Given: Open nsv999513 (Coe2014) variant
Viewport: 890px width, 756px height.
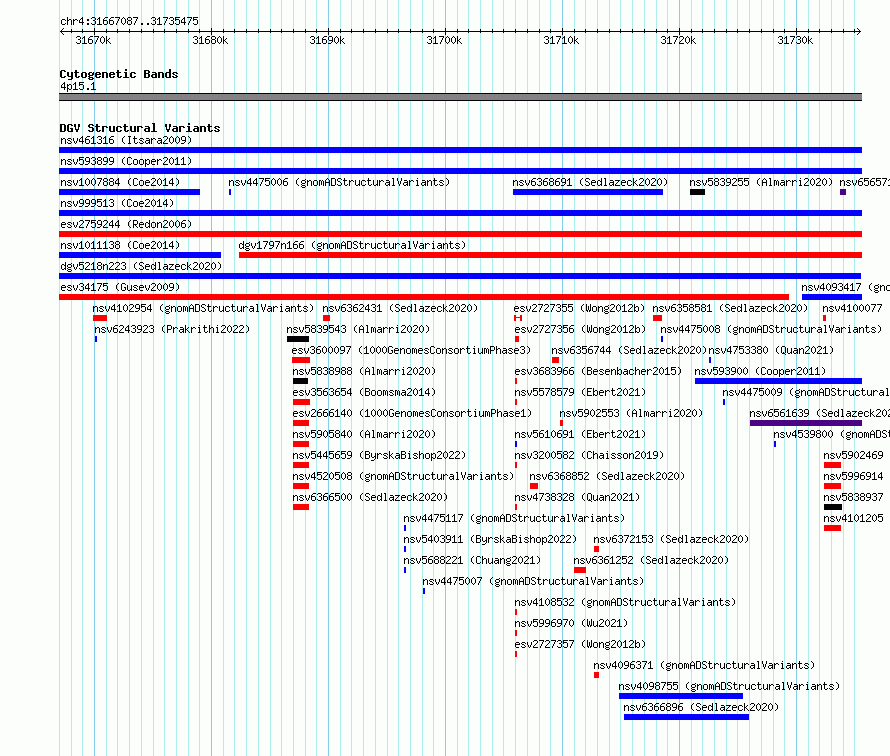Looking at the screenshot, I should tap(117, 203).
